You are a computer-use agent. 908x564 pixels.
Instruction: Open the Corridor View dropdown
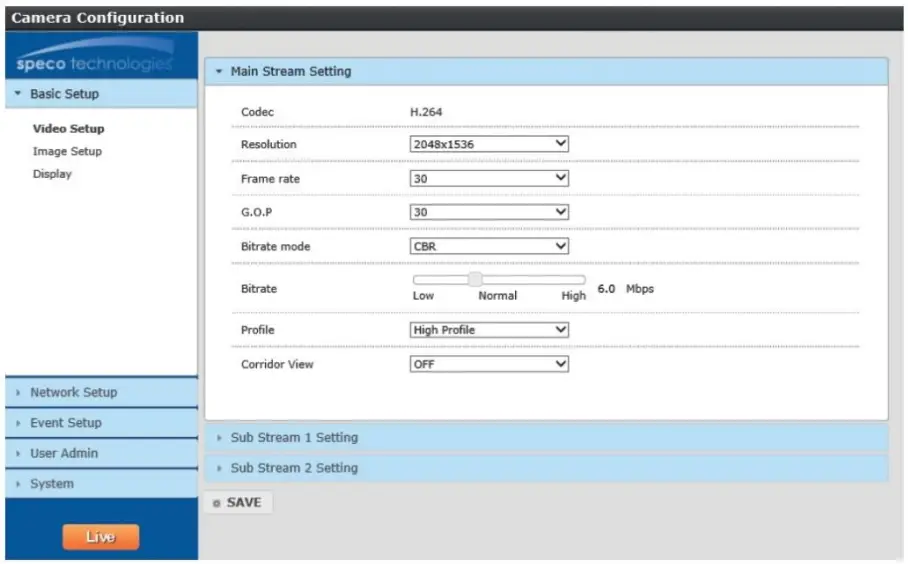pos(489,364)
